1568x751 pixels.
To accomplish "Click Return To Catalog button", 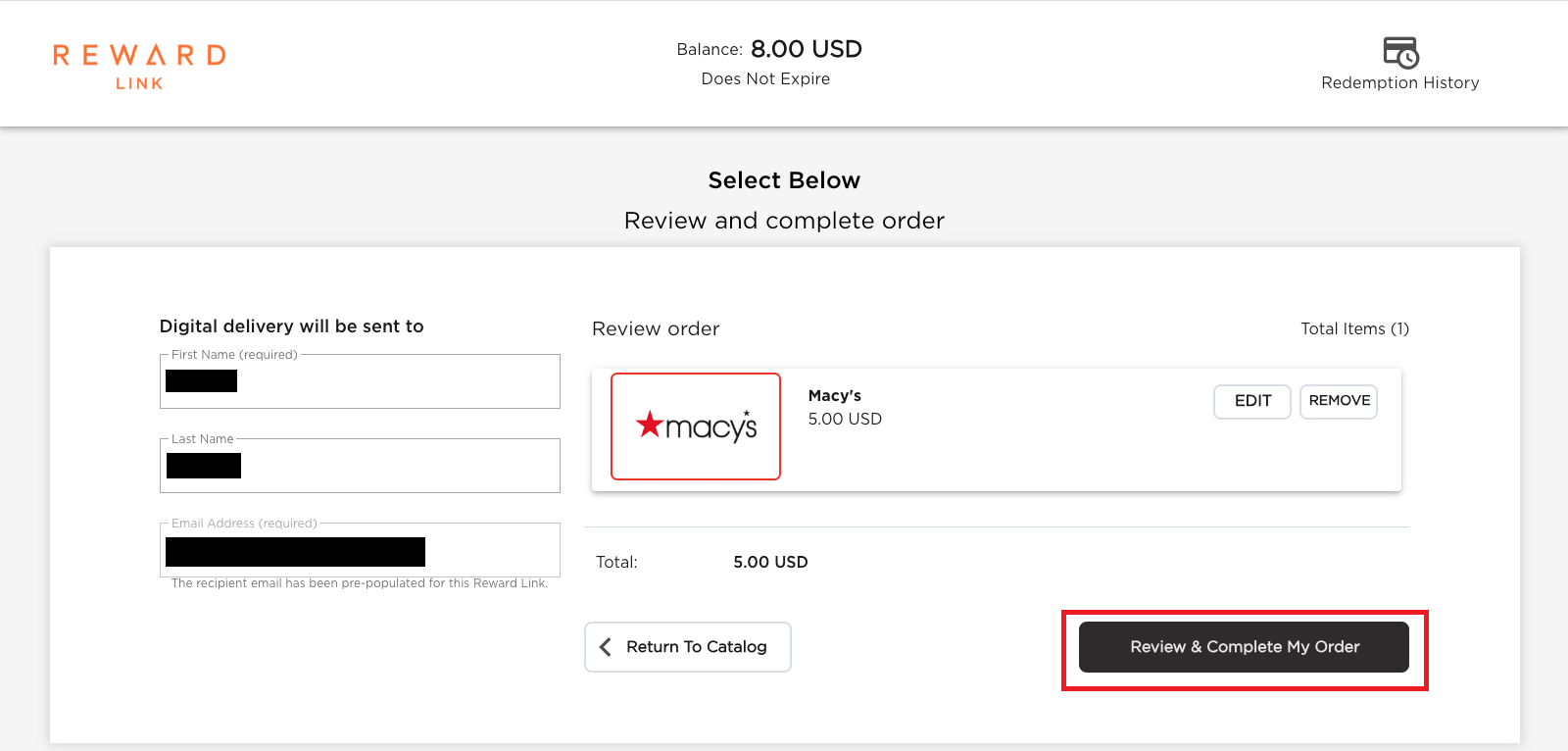I will (x=688, y=647).
